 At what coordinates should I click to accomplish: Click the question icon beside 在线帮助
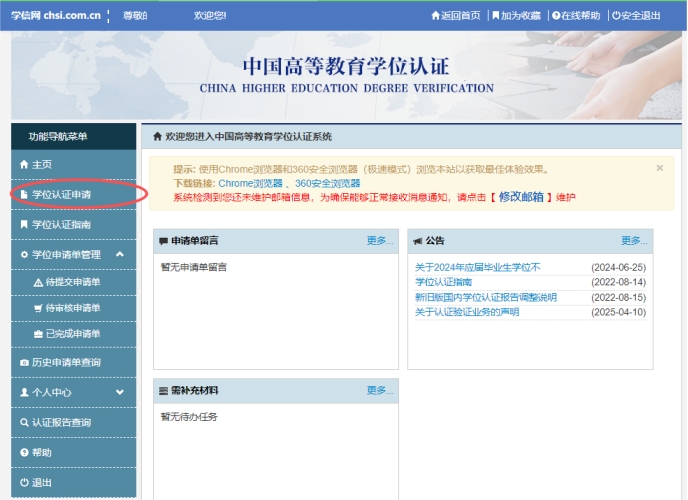point(555,16)
